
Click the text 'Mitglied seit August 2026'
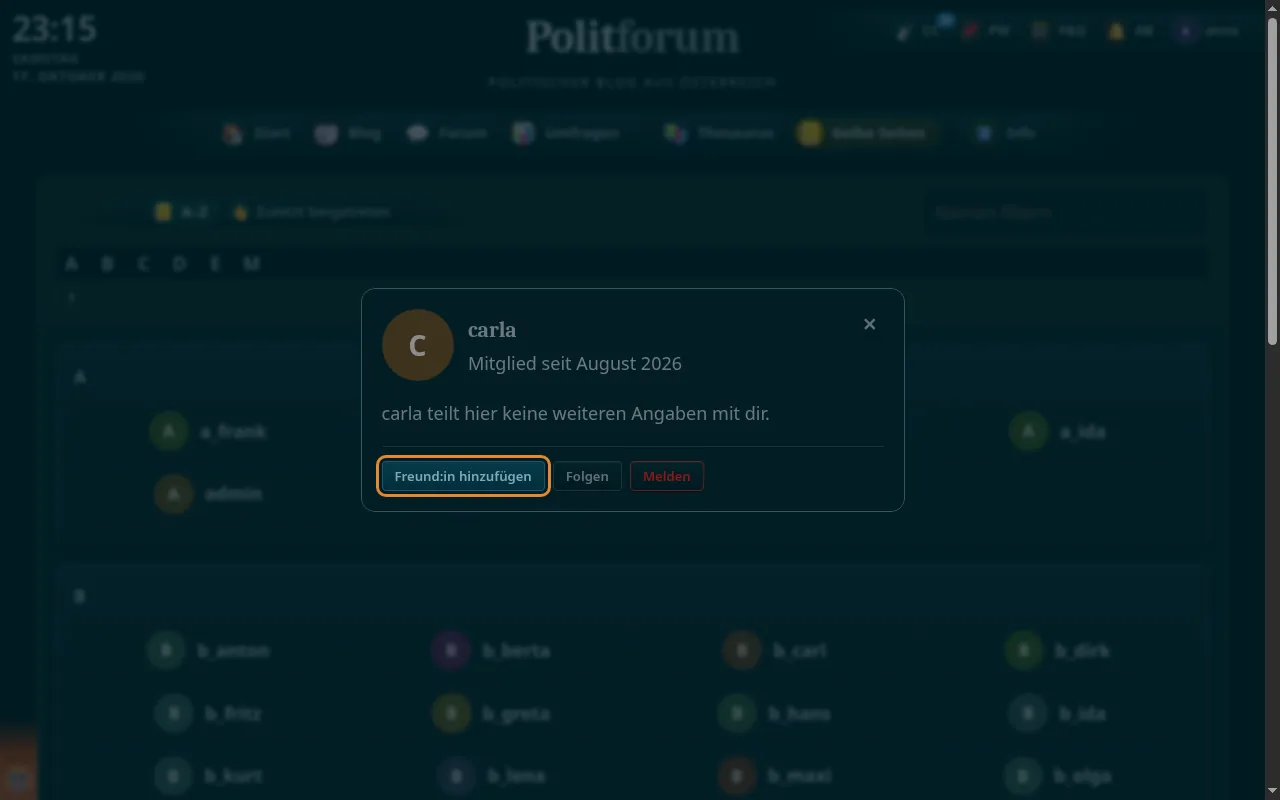pos(575,364)
